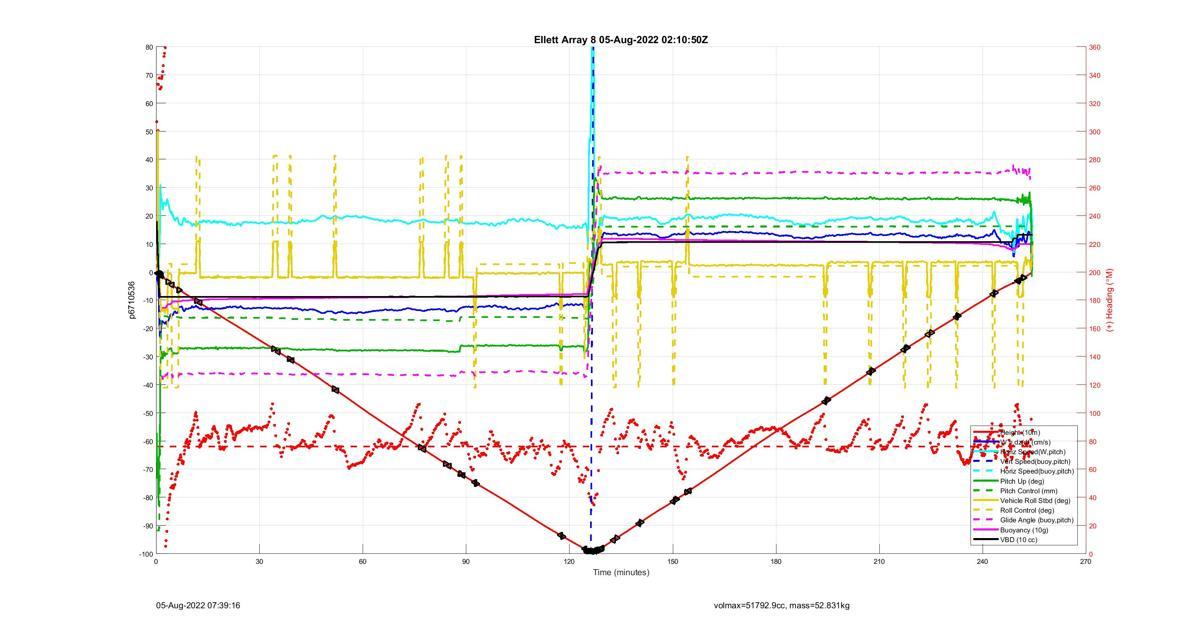Image resolution: width=1200 pixels, height=622 pixels.
Task: Click legend entry 'Horiz Speed(buoy,pitch)'
Action: coord(1037,471)
